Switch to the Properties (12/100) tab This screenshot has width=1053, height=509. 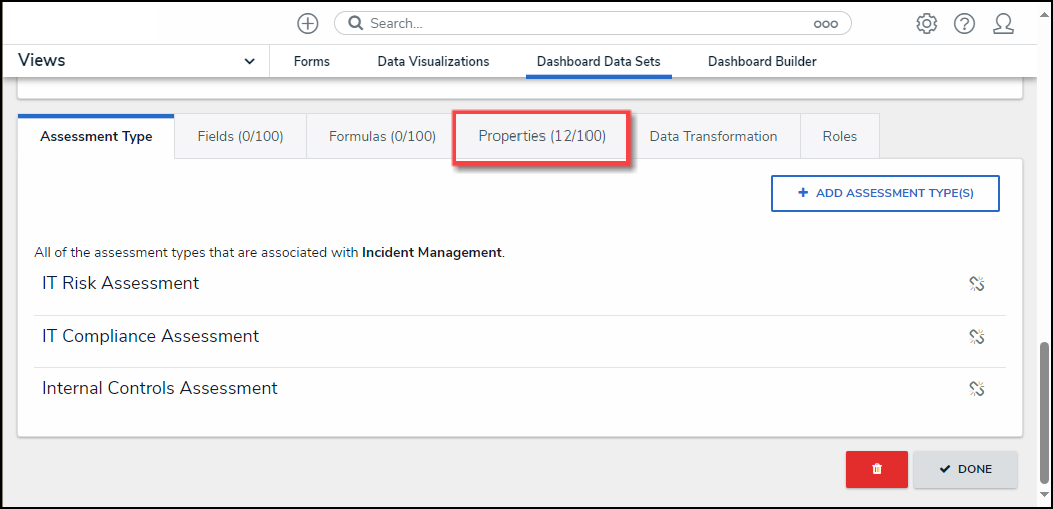(x=542, y=136)
